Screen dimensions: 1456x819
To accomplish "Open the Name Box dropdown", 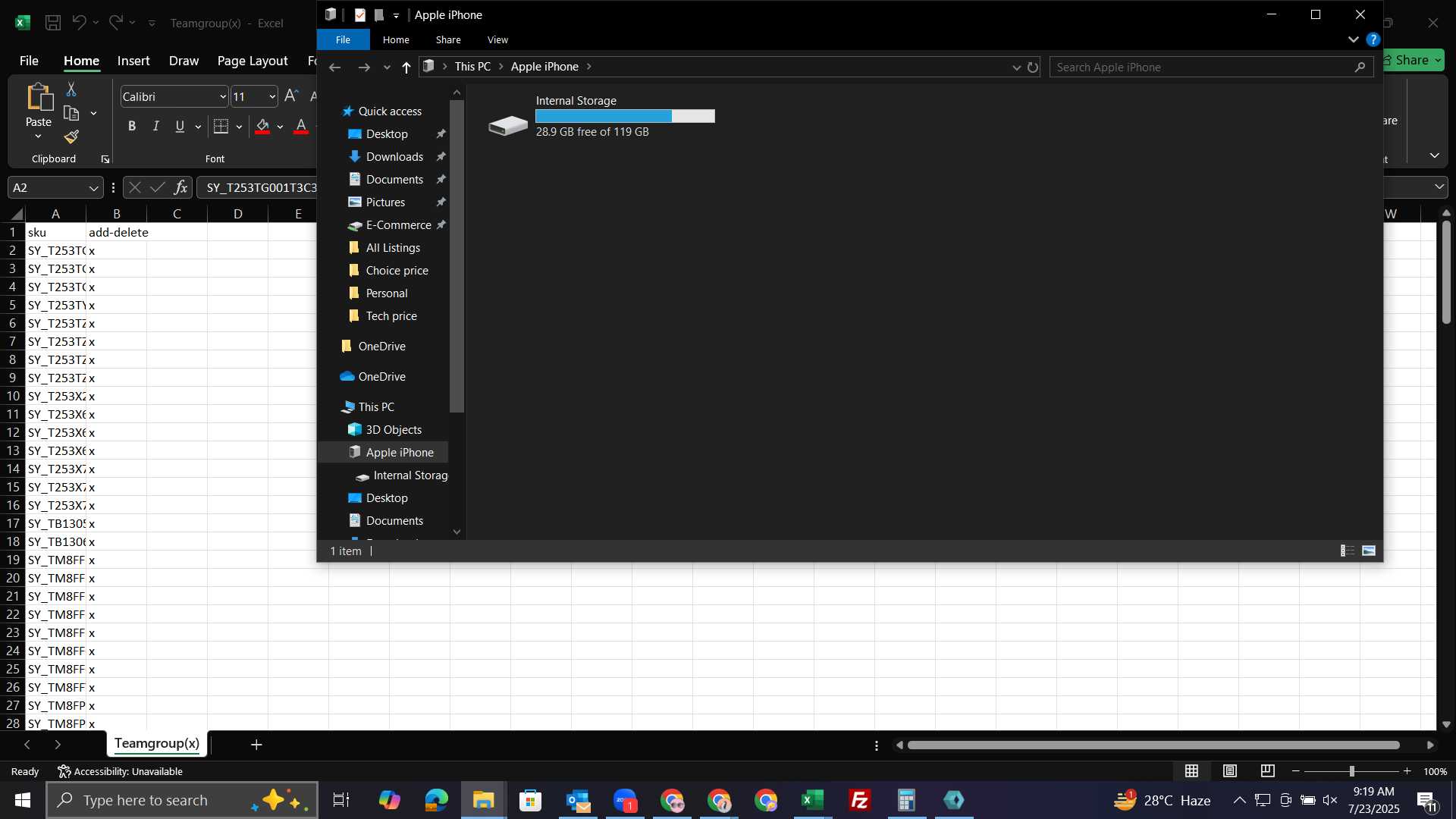I will pyautogui.click(x=93, y=188).
